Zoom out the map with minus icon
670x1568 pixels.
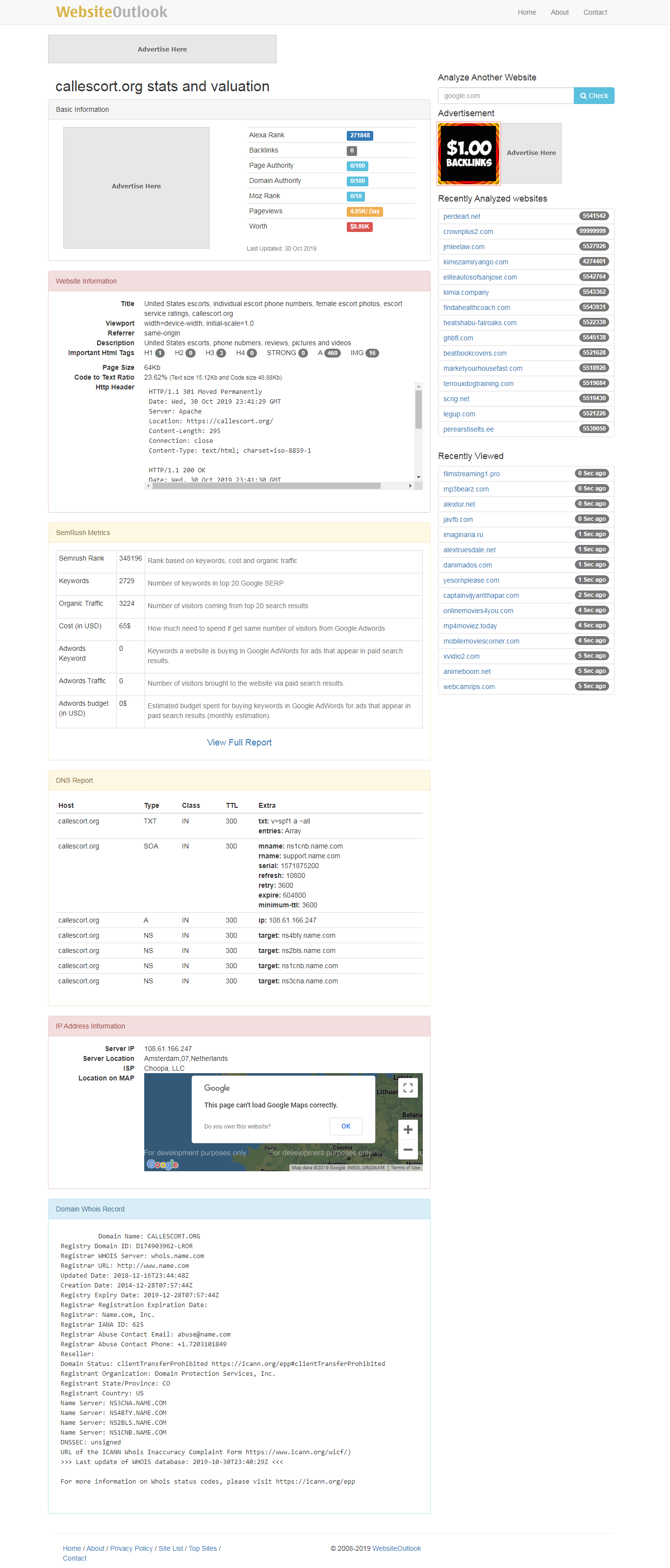408,1150
